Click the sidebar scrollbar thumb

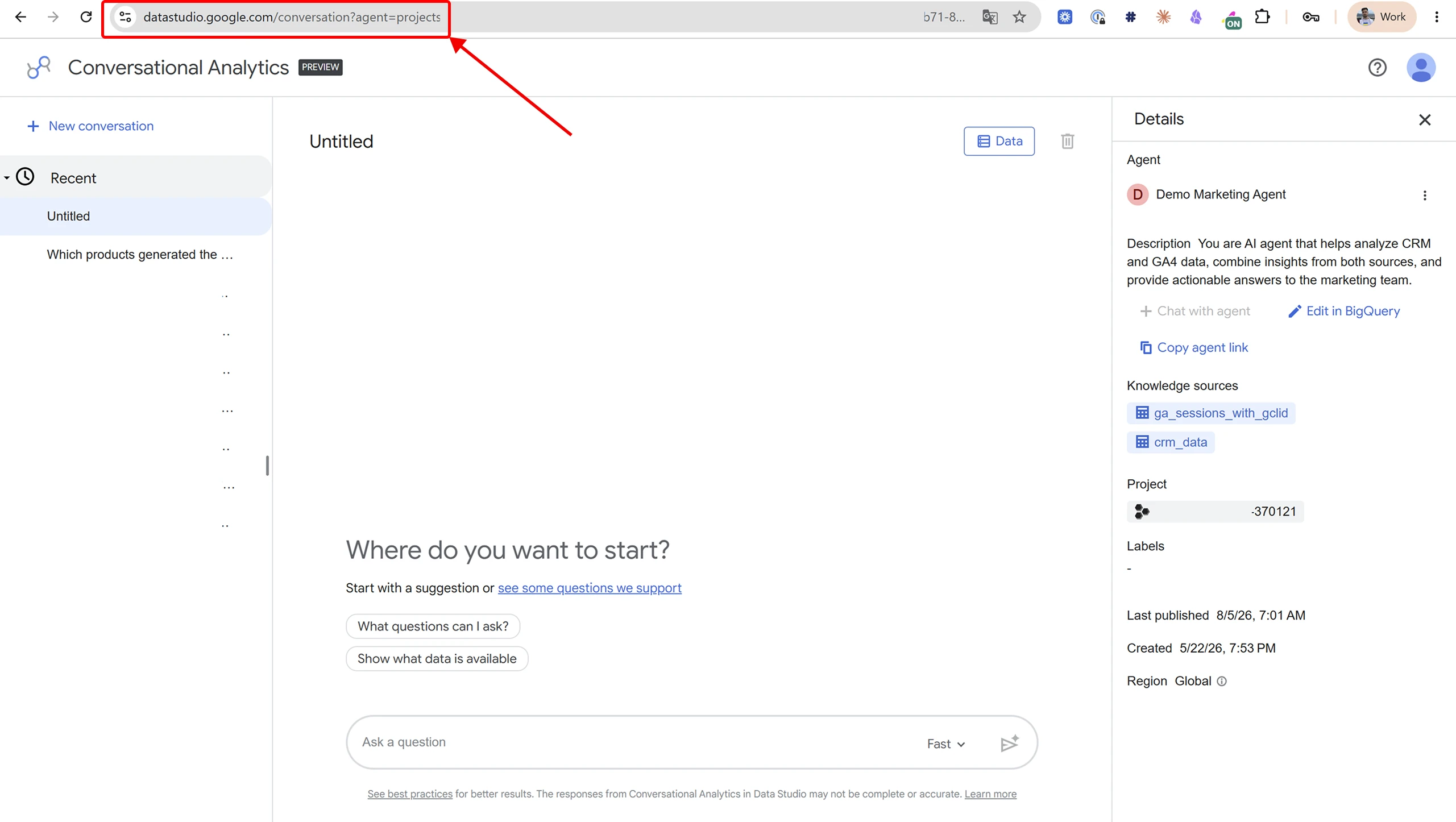pyautogui.click(x=267, y=465)
